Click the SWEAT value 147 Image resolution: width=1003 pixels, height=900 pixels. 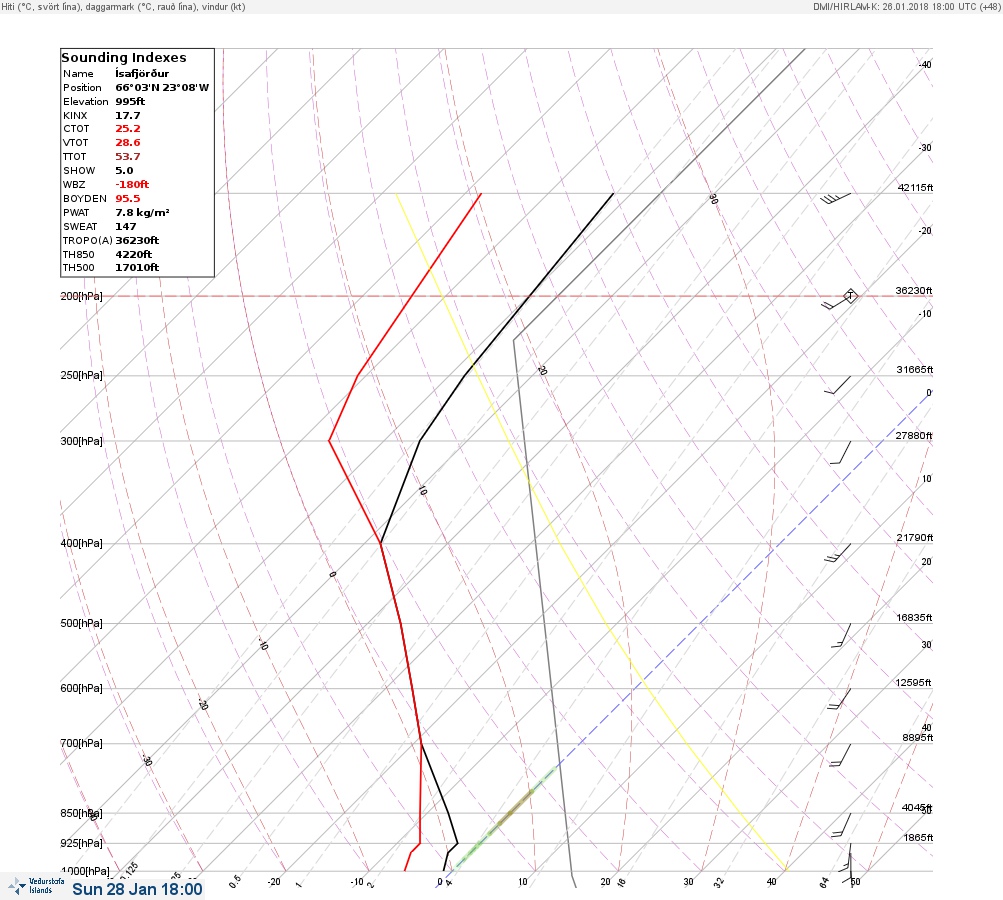pos(125,226)
